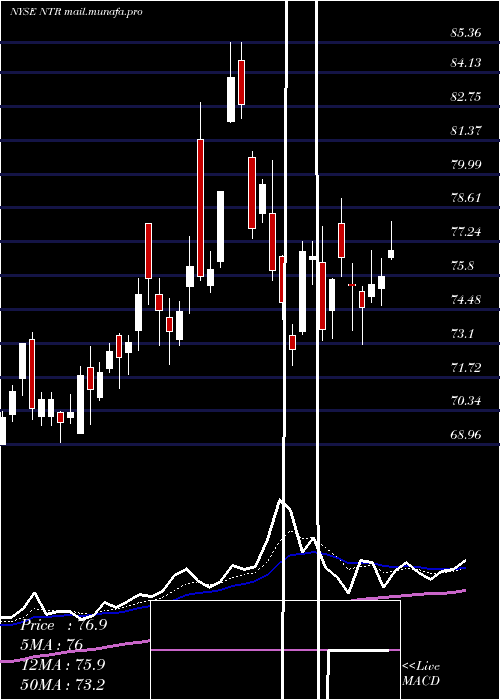Select the 73.1 price axis label
The height and width of the screenshot is (700, 500).
coord(462,333)
